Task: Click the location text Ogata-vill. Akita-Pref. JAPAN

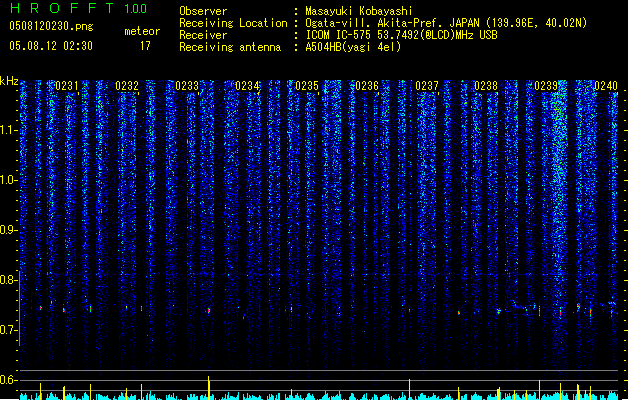Action: click(392, 23)
